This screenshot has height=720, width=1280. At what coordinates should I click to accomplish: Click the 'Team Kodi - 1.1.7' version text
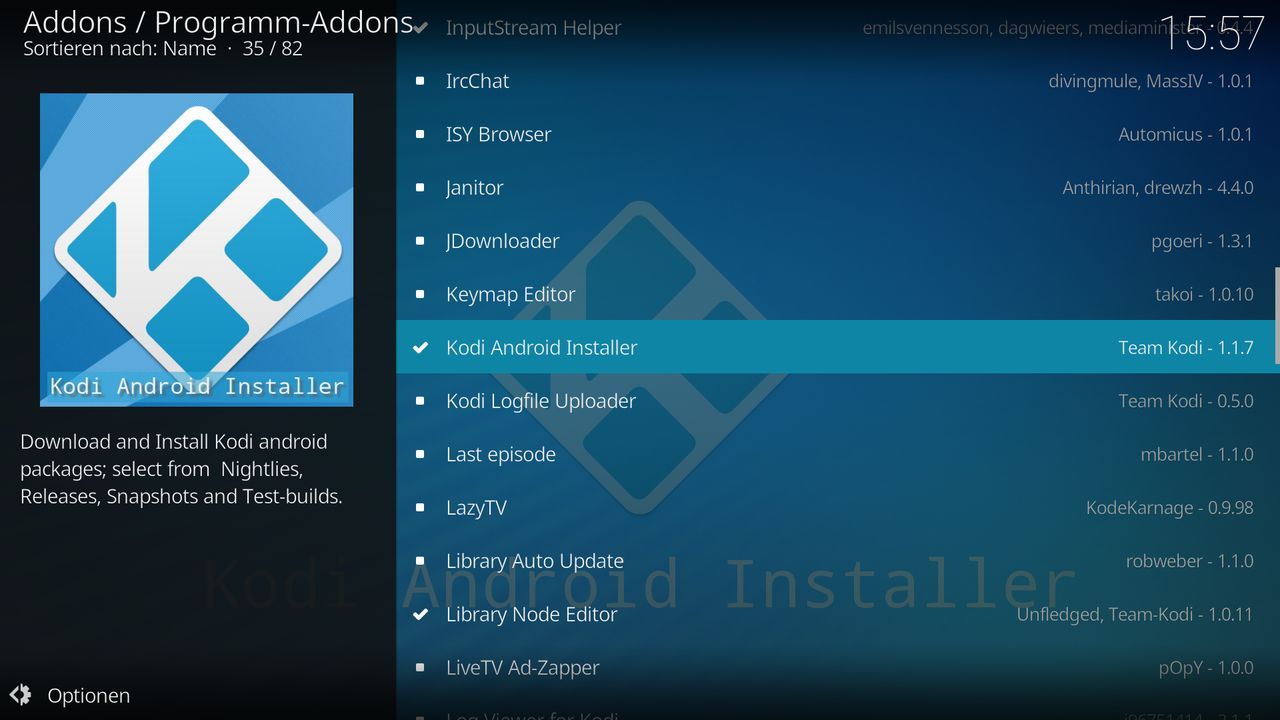pyautogui.click(x=1185, y=348)
